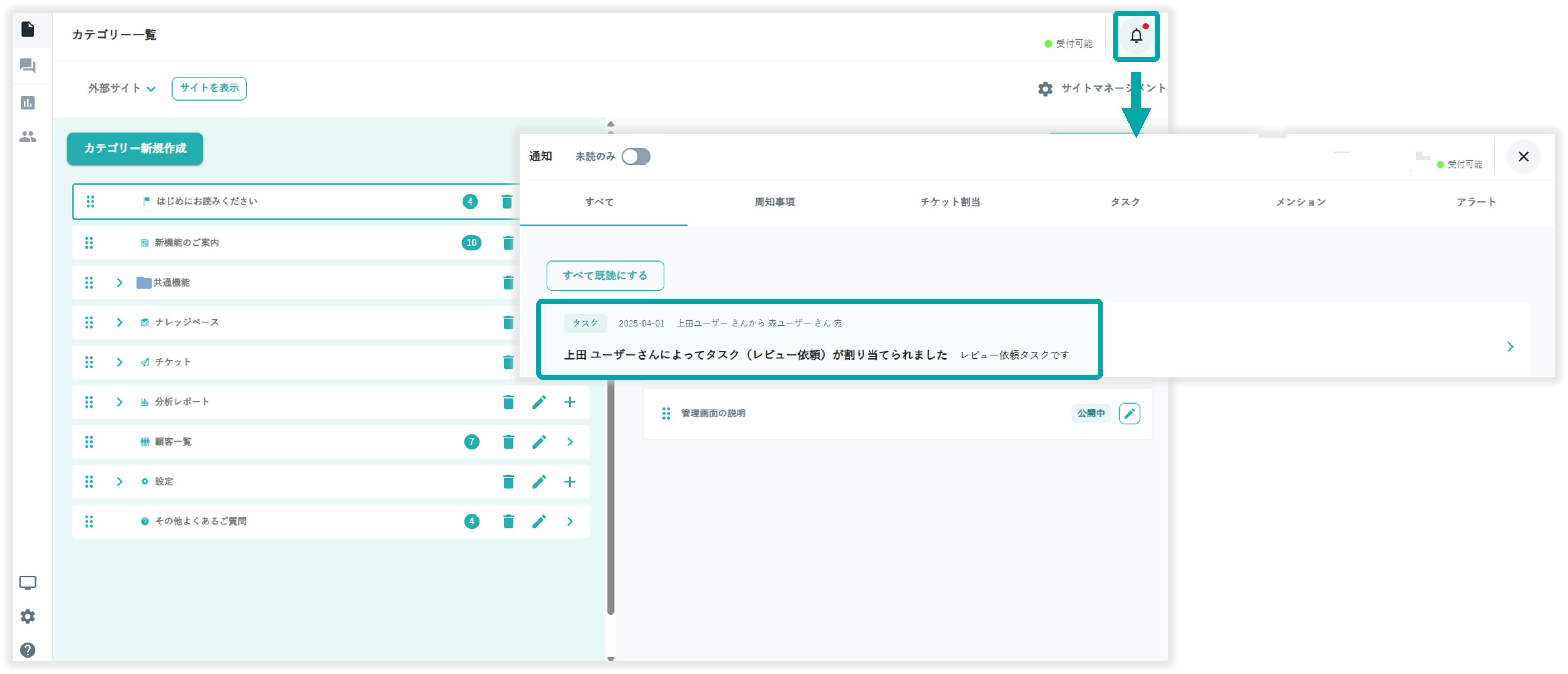This screenshot has width=1568, height=674.
Task: Edit the 管理画面の説明 article
Action: (1129, 414)
